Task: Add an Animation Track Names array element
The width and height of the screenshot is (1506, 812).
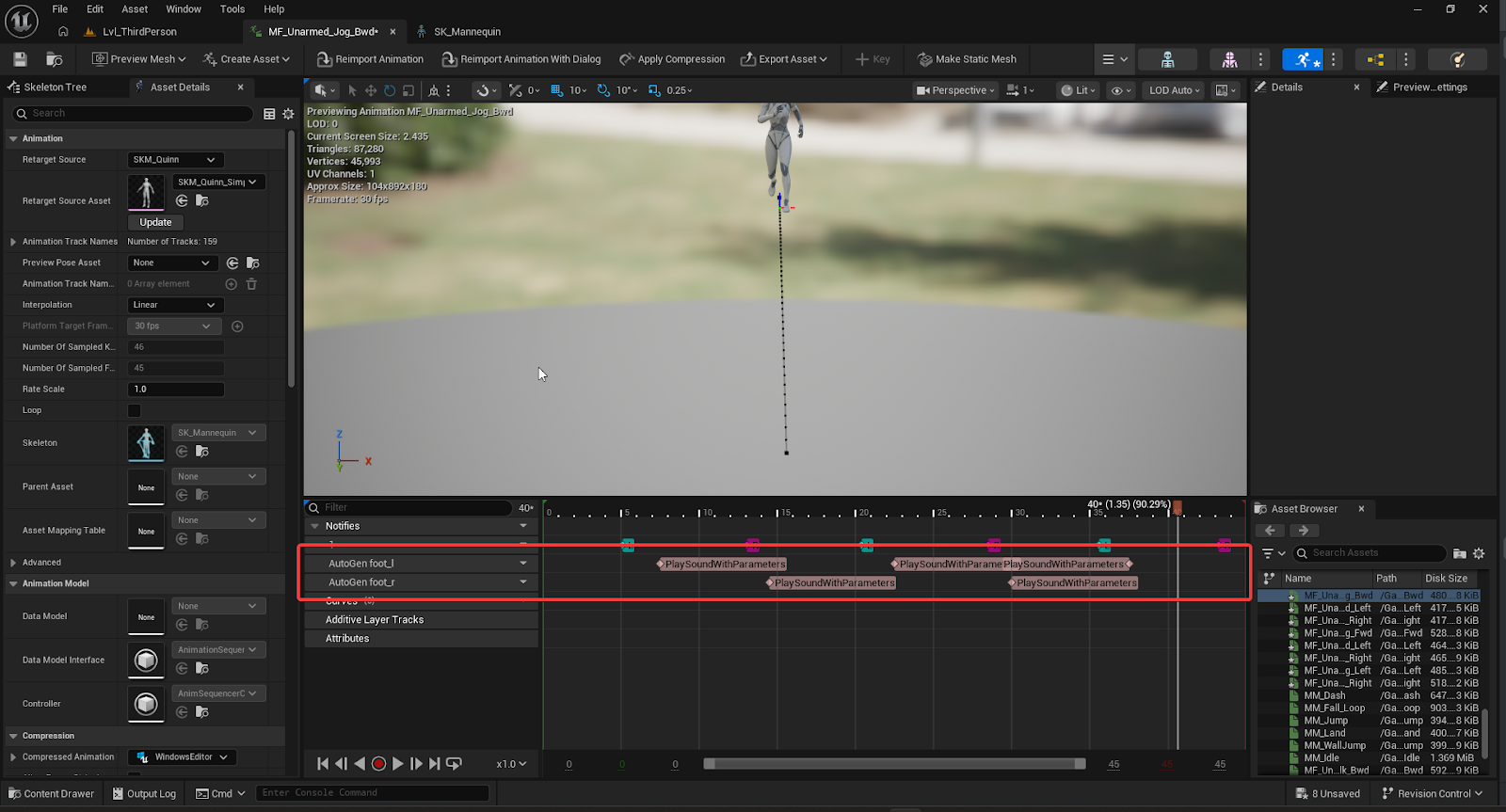Action: tap(232, 284)
